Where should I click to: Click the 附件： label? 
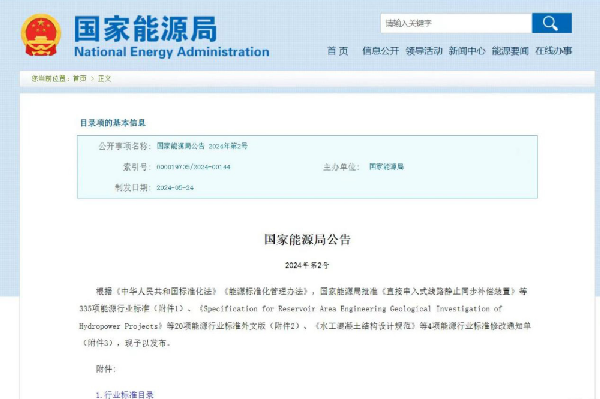point(106,369)
